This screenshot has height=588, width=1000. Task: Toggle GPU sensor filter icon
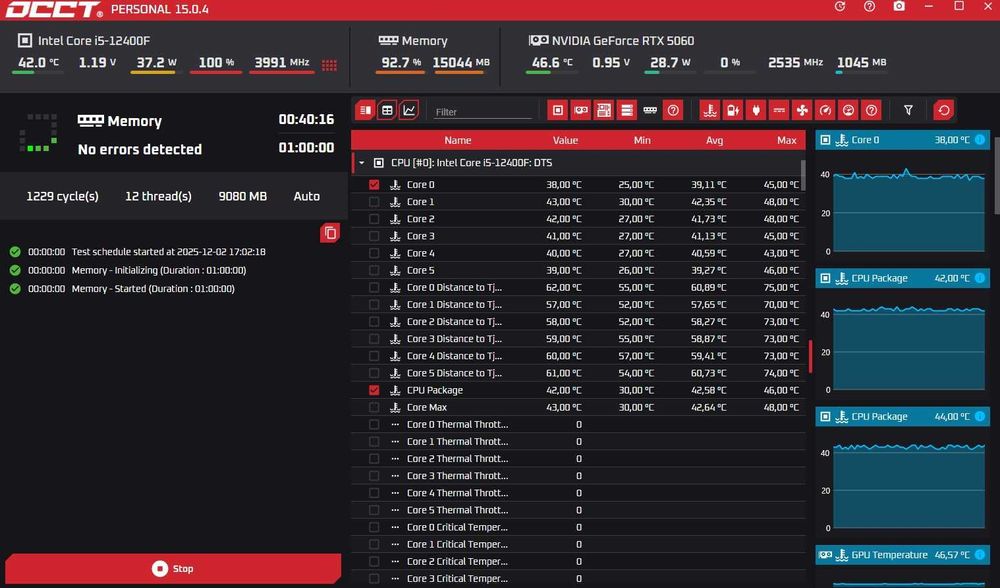click(580, 110)
